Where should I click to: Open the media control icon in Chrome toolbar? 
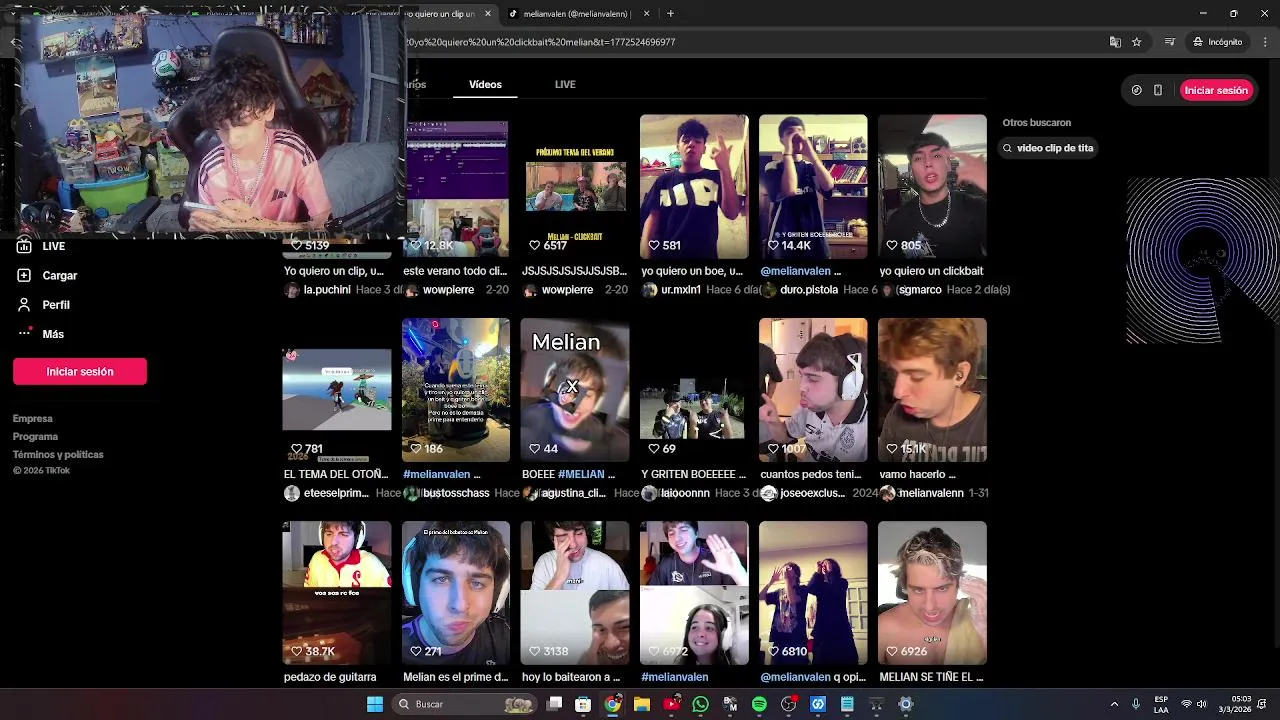[x=1169, y=42]
